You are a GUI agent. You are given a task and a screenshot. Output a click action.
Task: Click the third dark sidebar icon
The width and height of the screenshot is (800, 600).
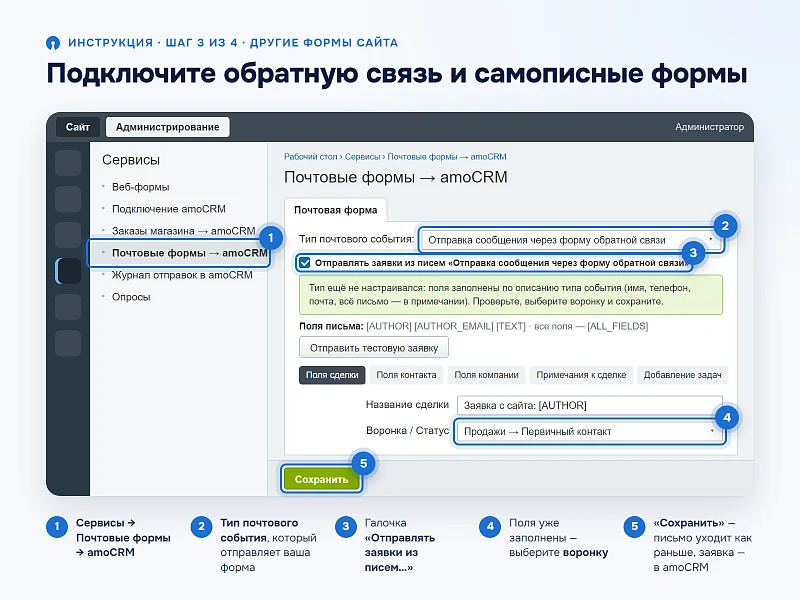tap(68, 235)
